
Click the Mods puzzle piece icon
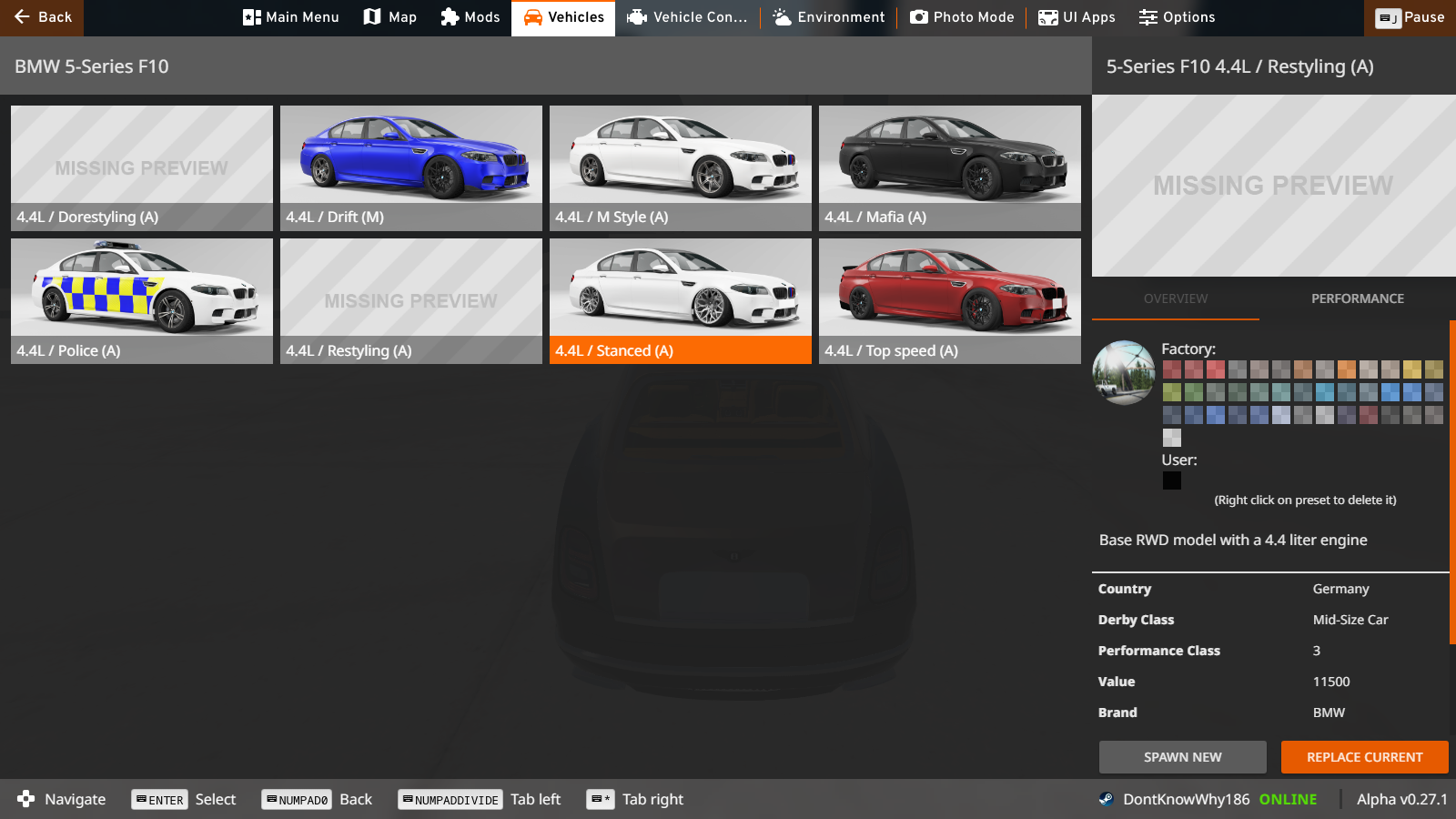450,16
